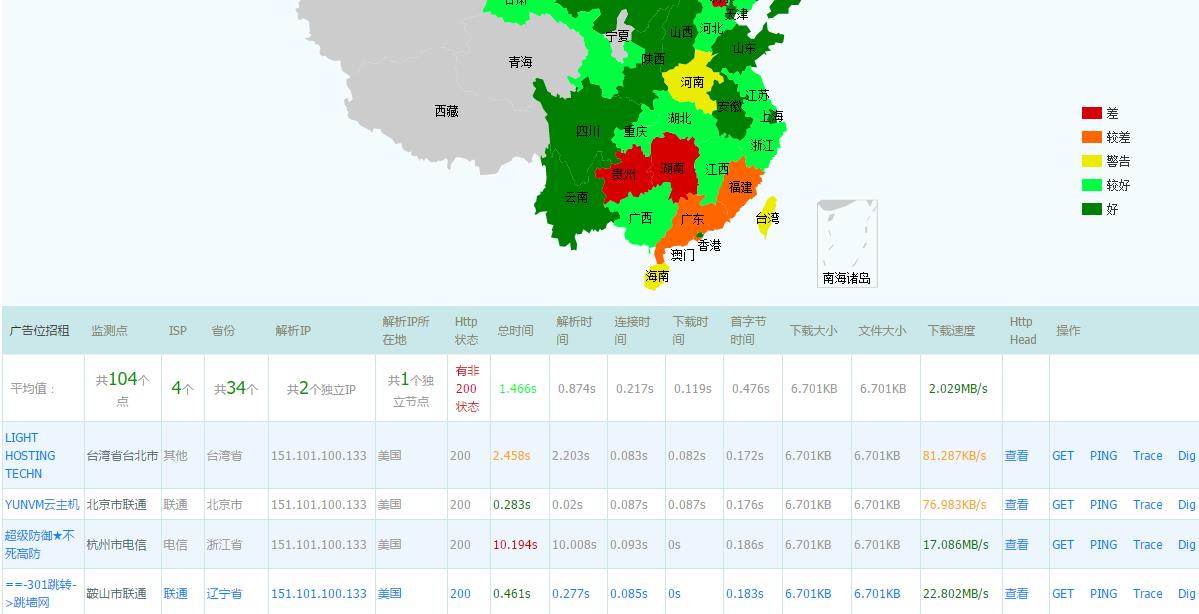Run GET for 北京市联通 row

[x=1063, y=505]
